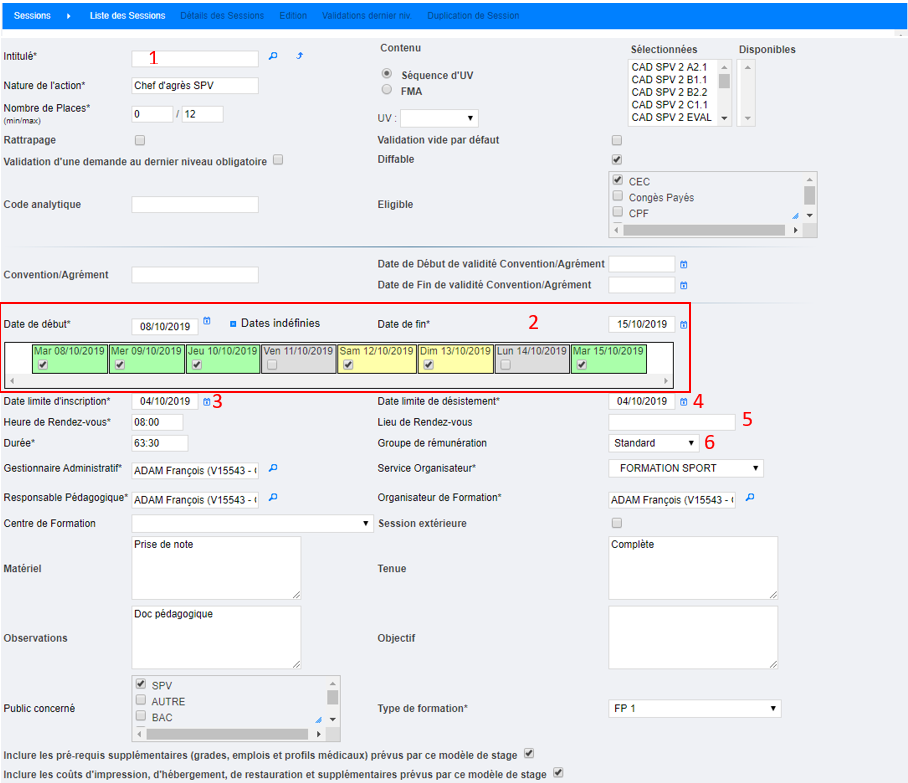Open calendar icon for Date de début
The width and height of the screenshot is (908, 783).
207,322
